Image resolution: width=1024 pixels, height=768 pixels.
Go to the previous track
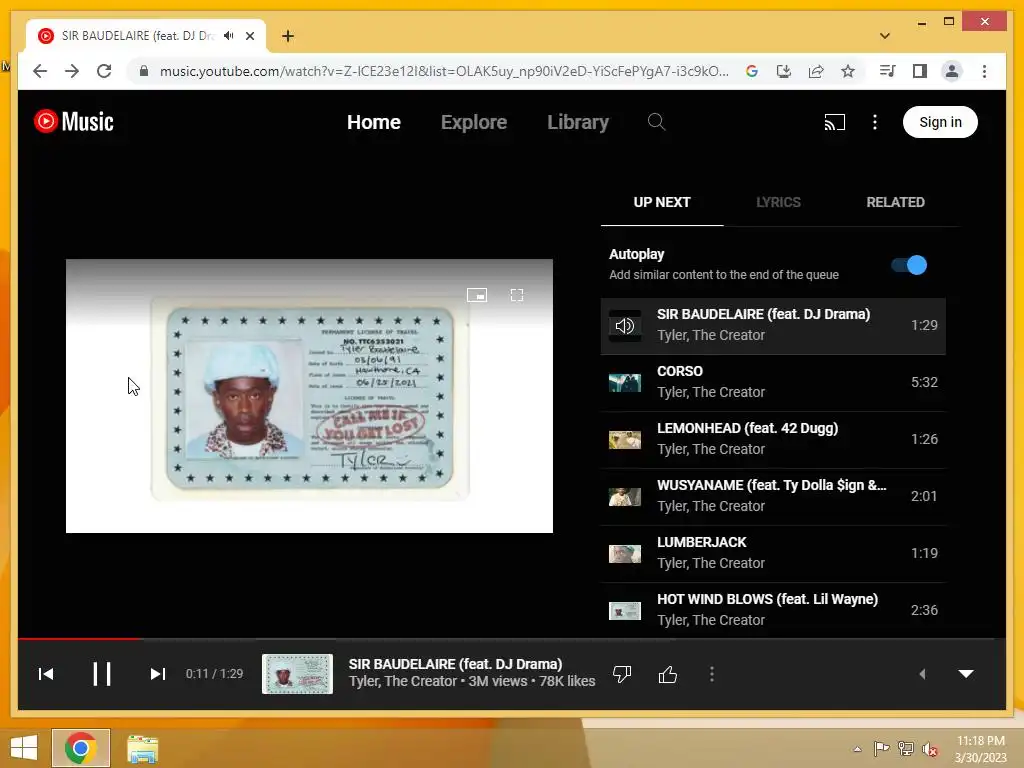46,674
